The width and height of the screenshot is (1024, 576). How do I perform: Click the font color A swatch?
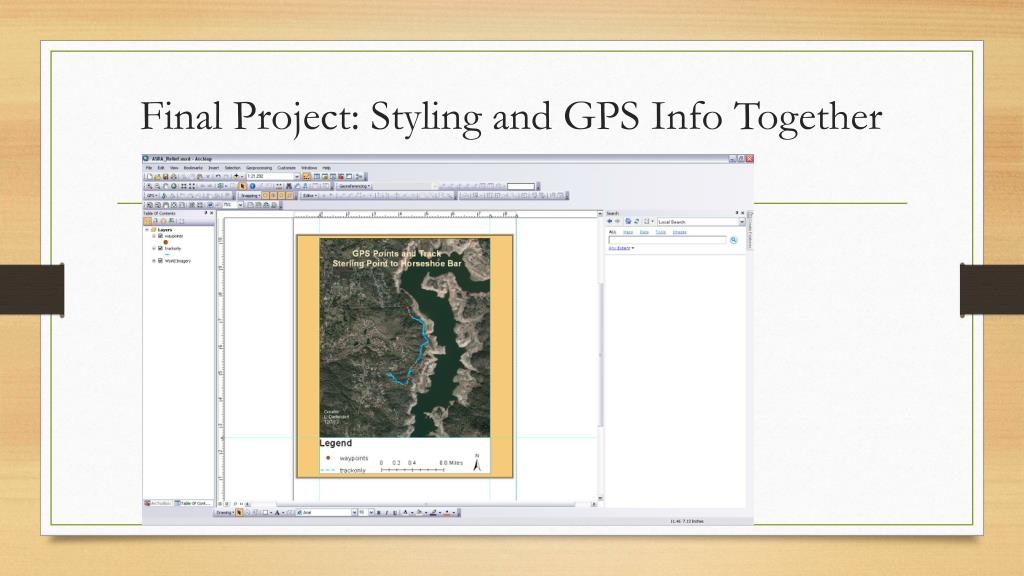tap(405, 513)
